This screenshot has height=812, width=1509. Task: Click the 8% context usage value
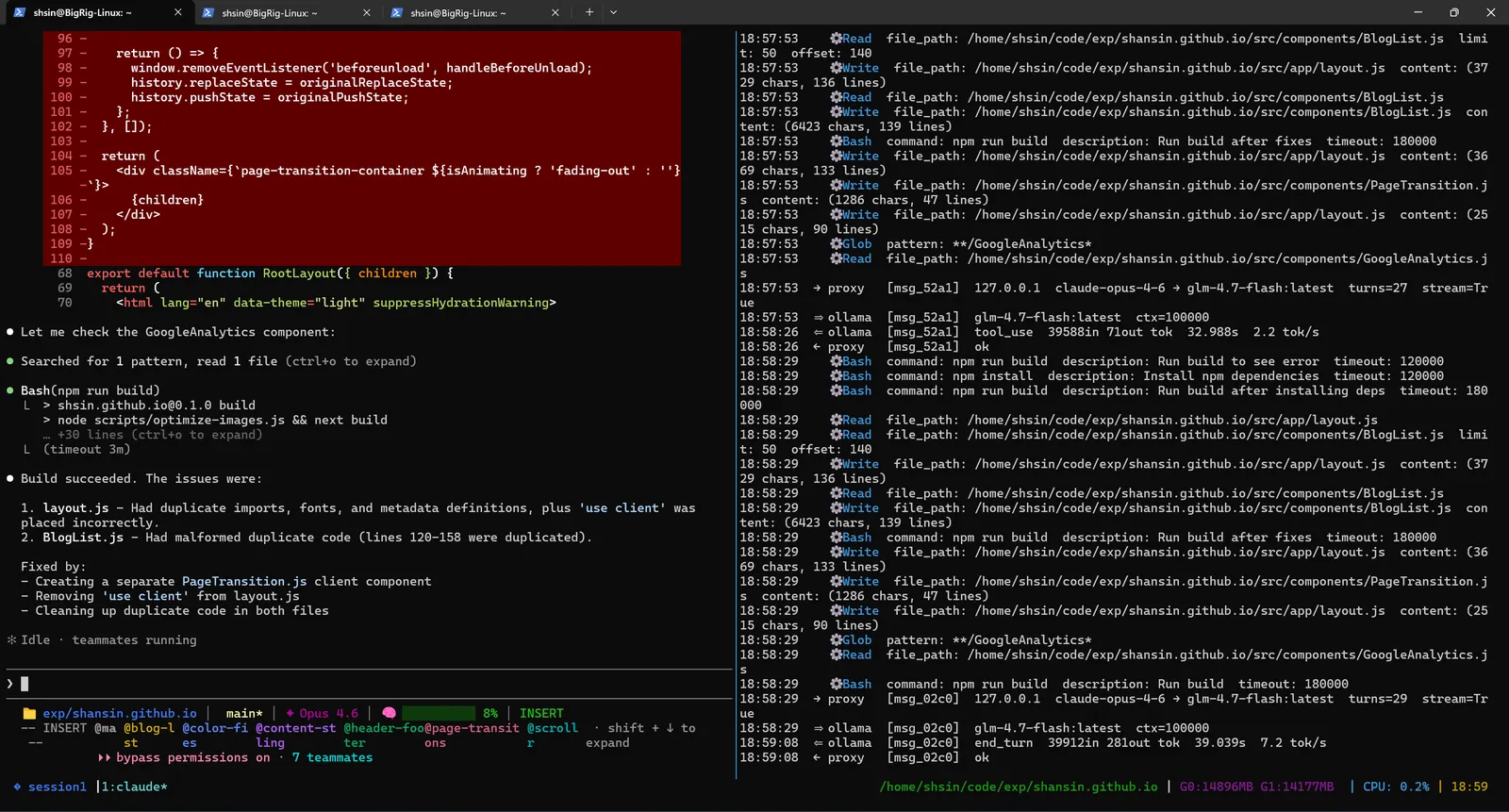tap(490, 714)
